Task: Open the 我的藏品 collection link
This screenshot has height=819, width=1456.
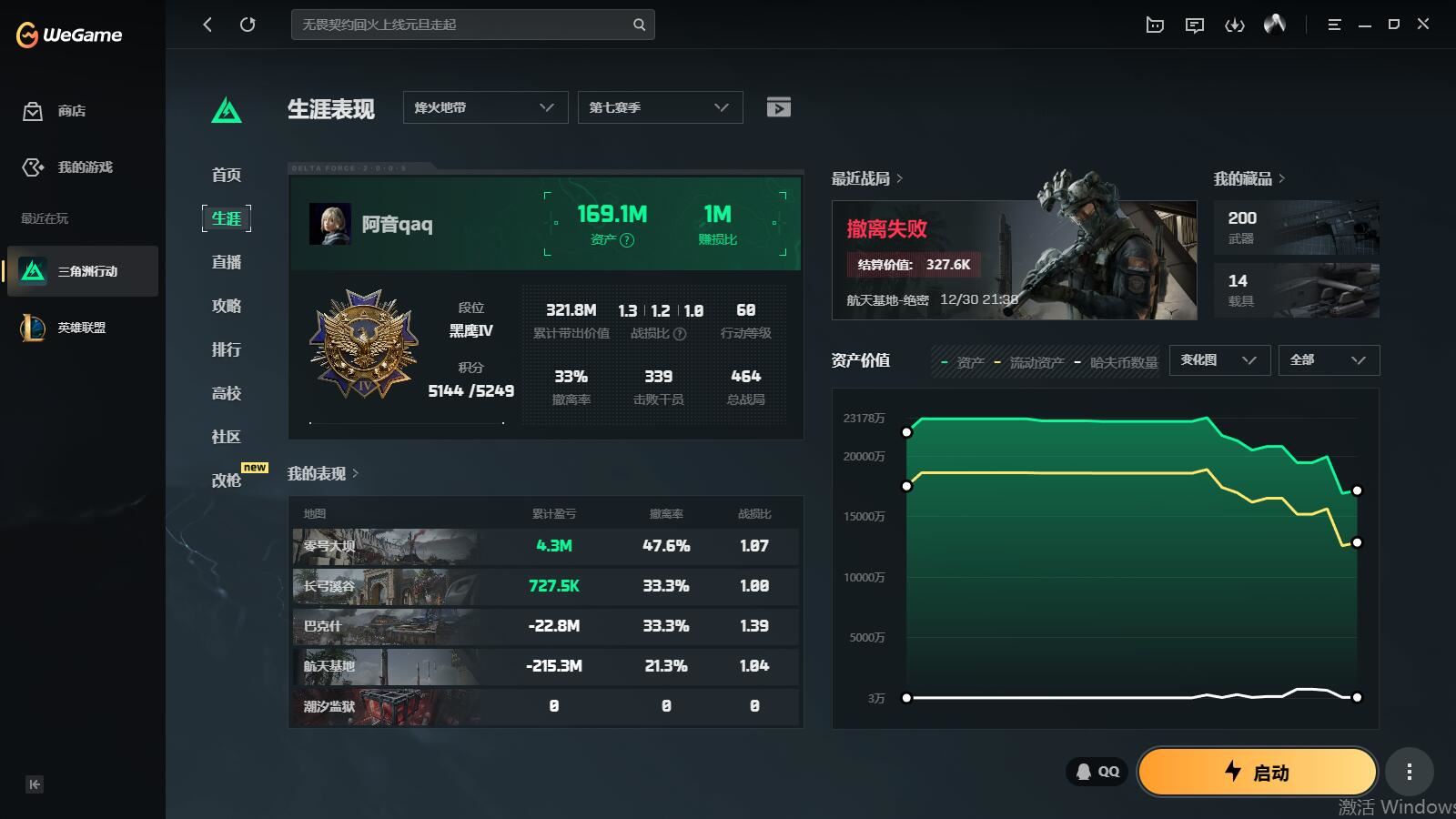Action: 1249,178
